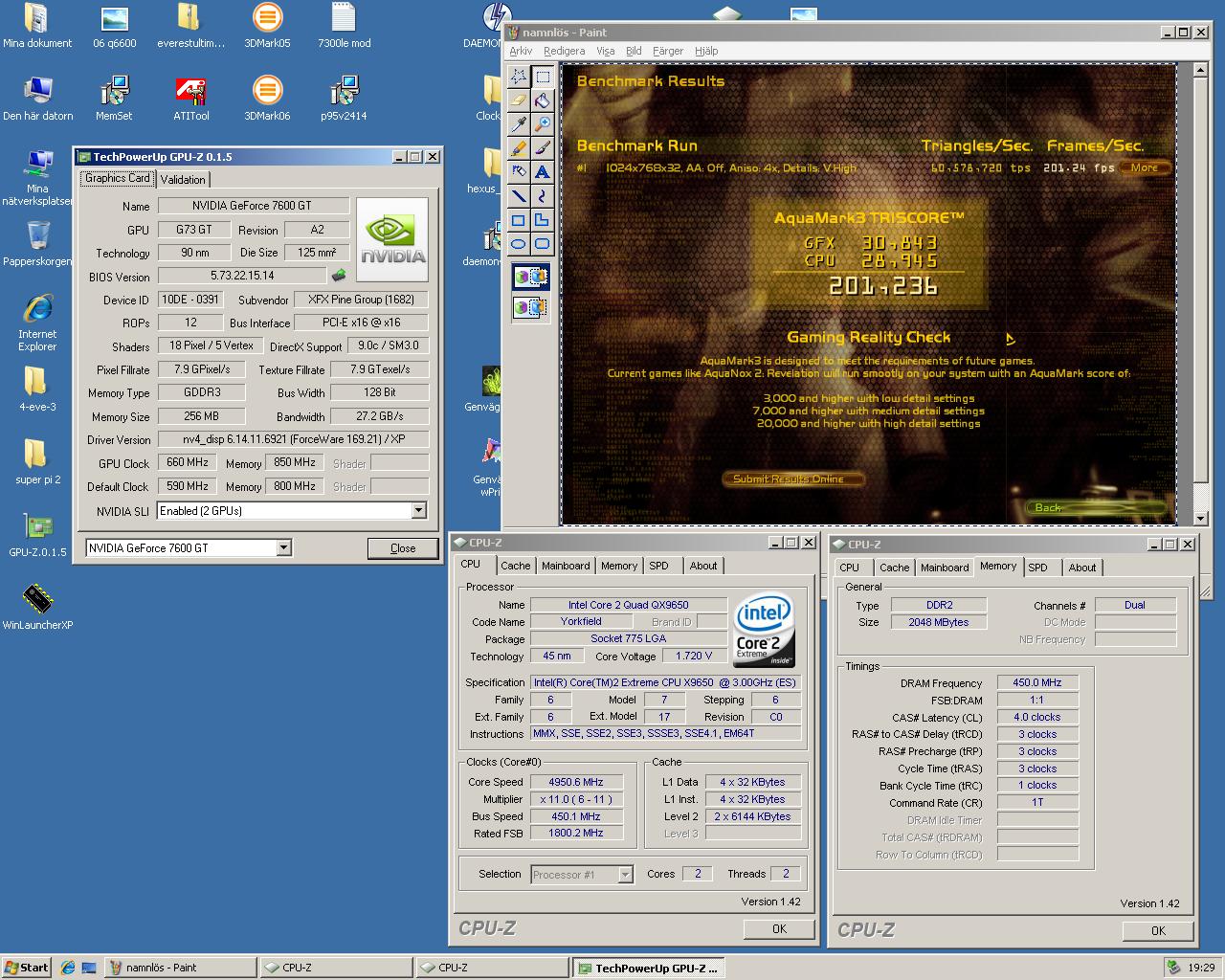
Task: Click the Paint vertical scrollbar down arrow
Action: [1201, 519]
